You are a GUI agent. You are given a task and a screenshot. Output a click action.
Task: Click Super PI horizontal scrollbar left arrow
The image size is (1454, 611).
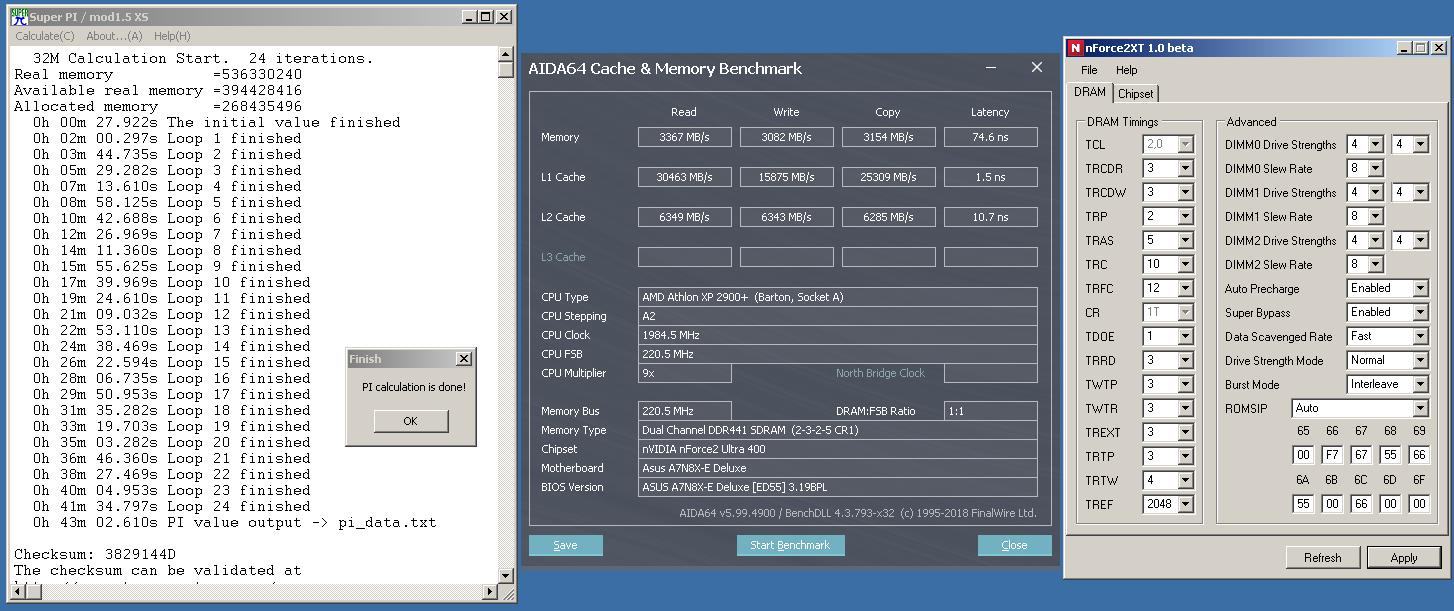coord(16,591)
